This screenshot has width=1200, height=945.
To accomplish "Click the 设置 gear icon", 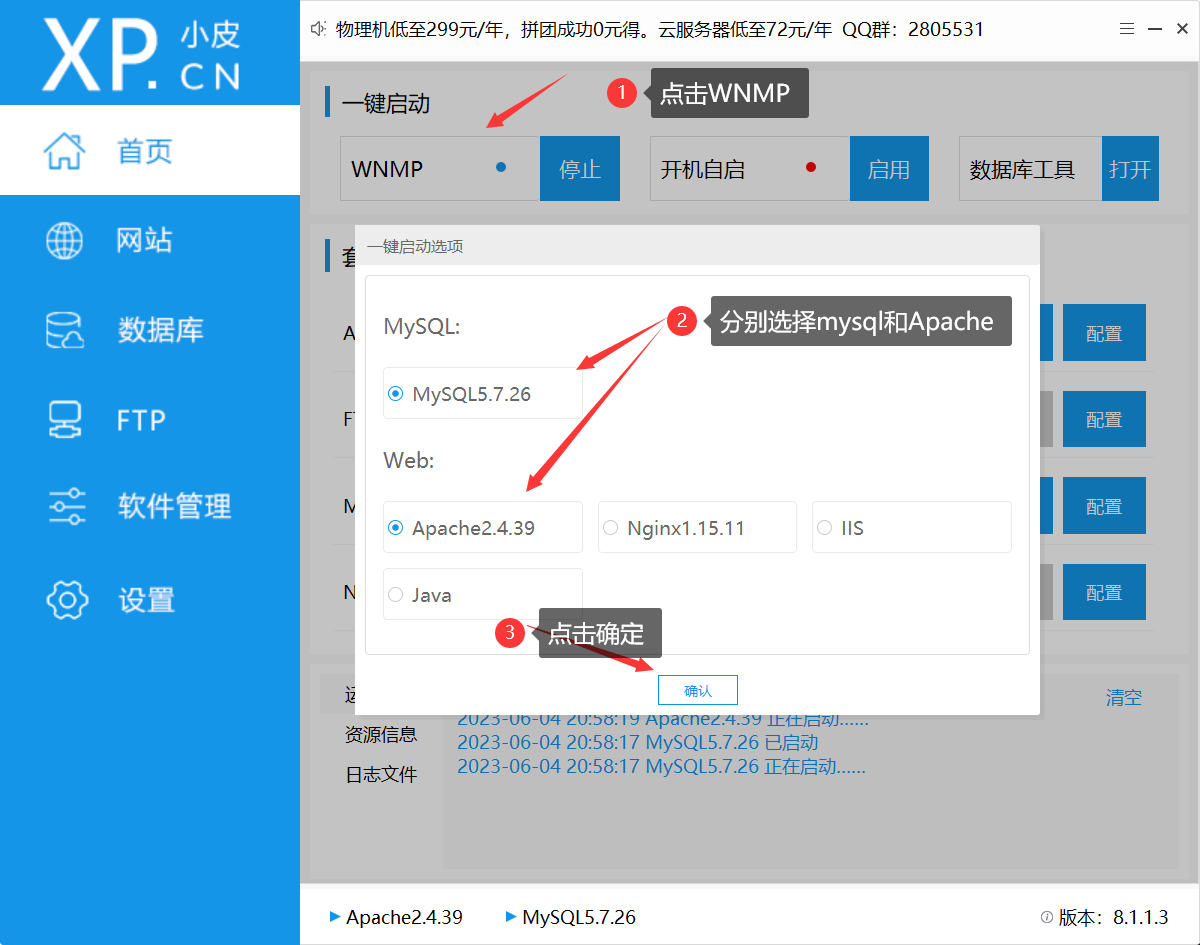I will 66,600.
